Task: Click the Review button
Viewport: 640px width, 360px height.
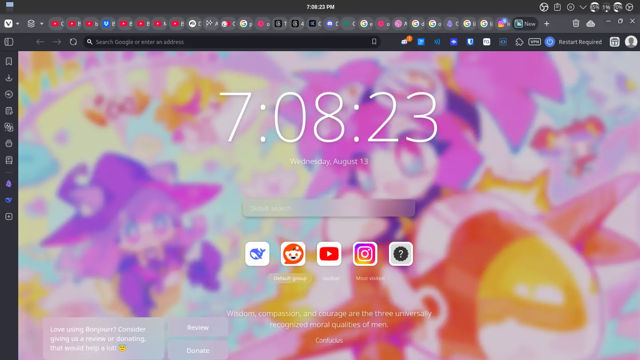Action: [198, 327]
